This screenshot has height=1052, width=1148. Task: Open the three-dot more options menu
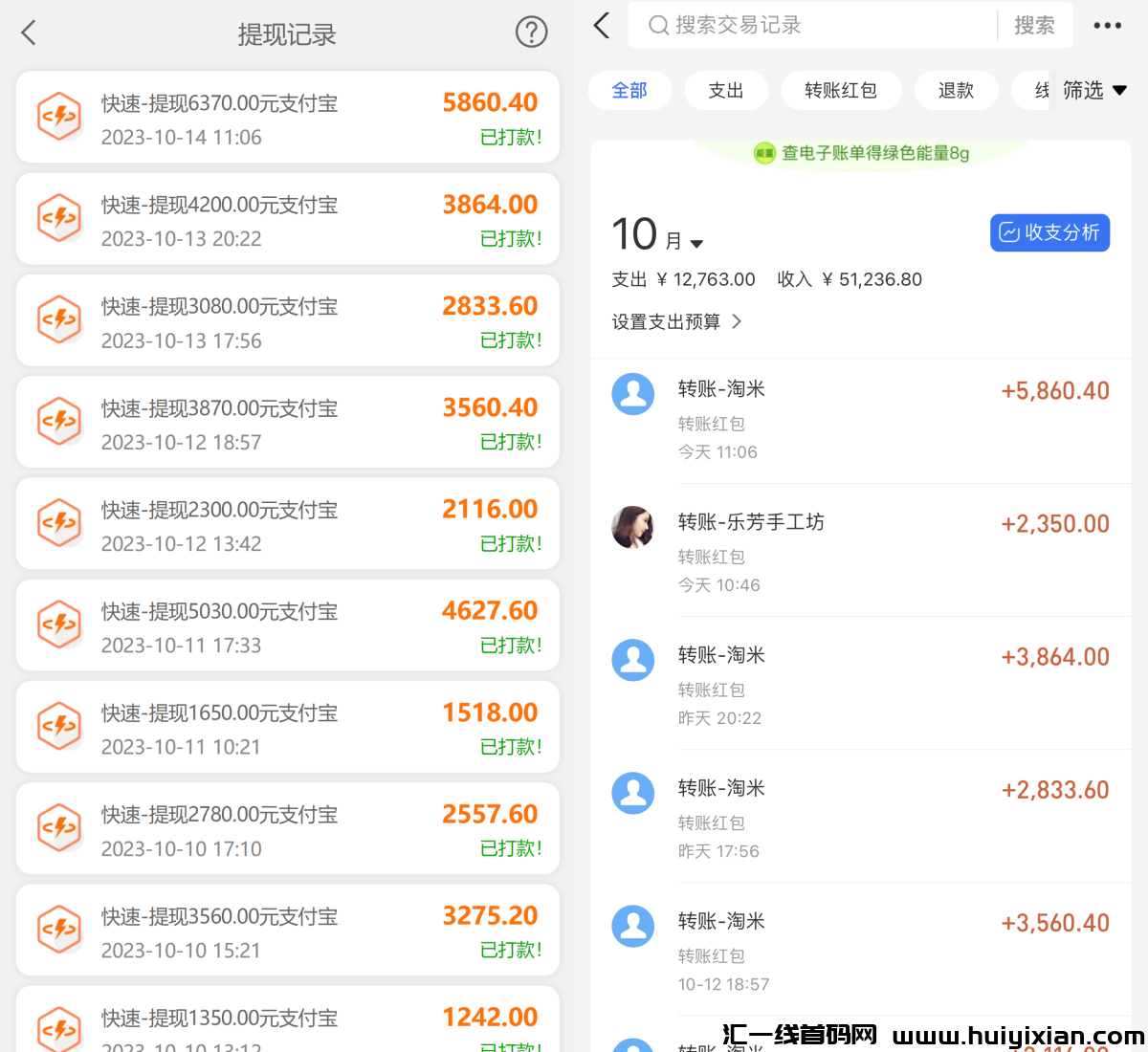[x=1107, y=26]
